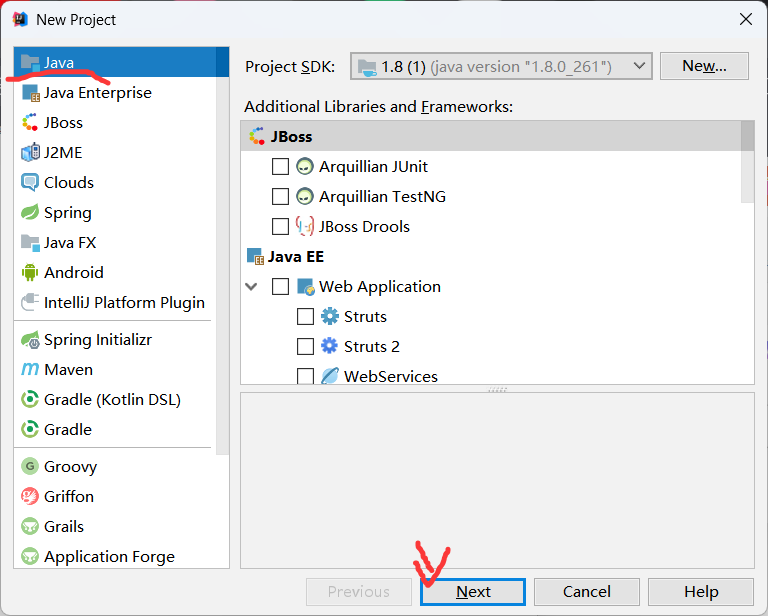Click the Spring Initializr icon
768x616 pixels.
30,340
